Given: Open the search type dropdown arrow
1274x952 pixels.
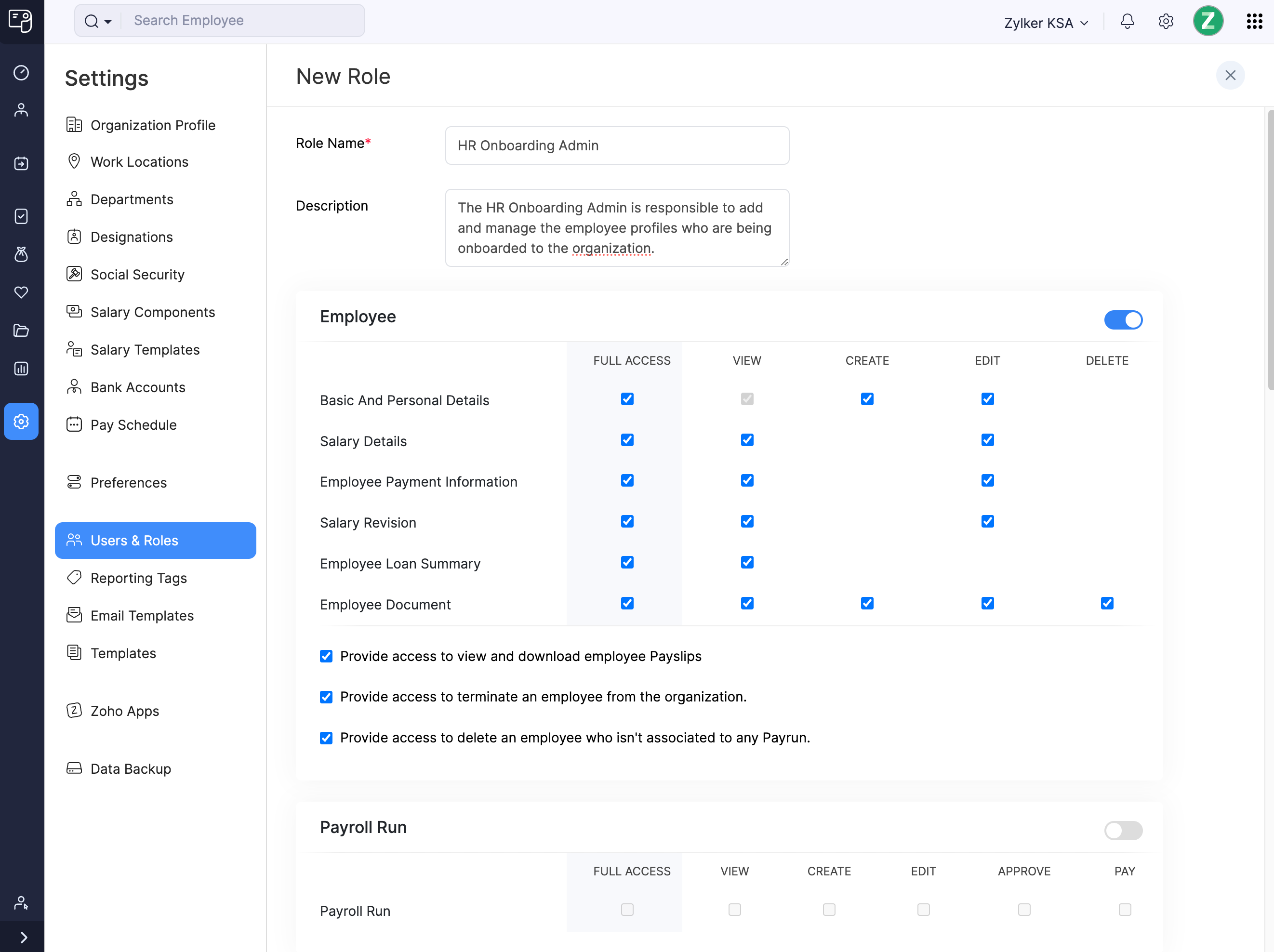Looking at the screenshot, I should (x=108, y=22).
